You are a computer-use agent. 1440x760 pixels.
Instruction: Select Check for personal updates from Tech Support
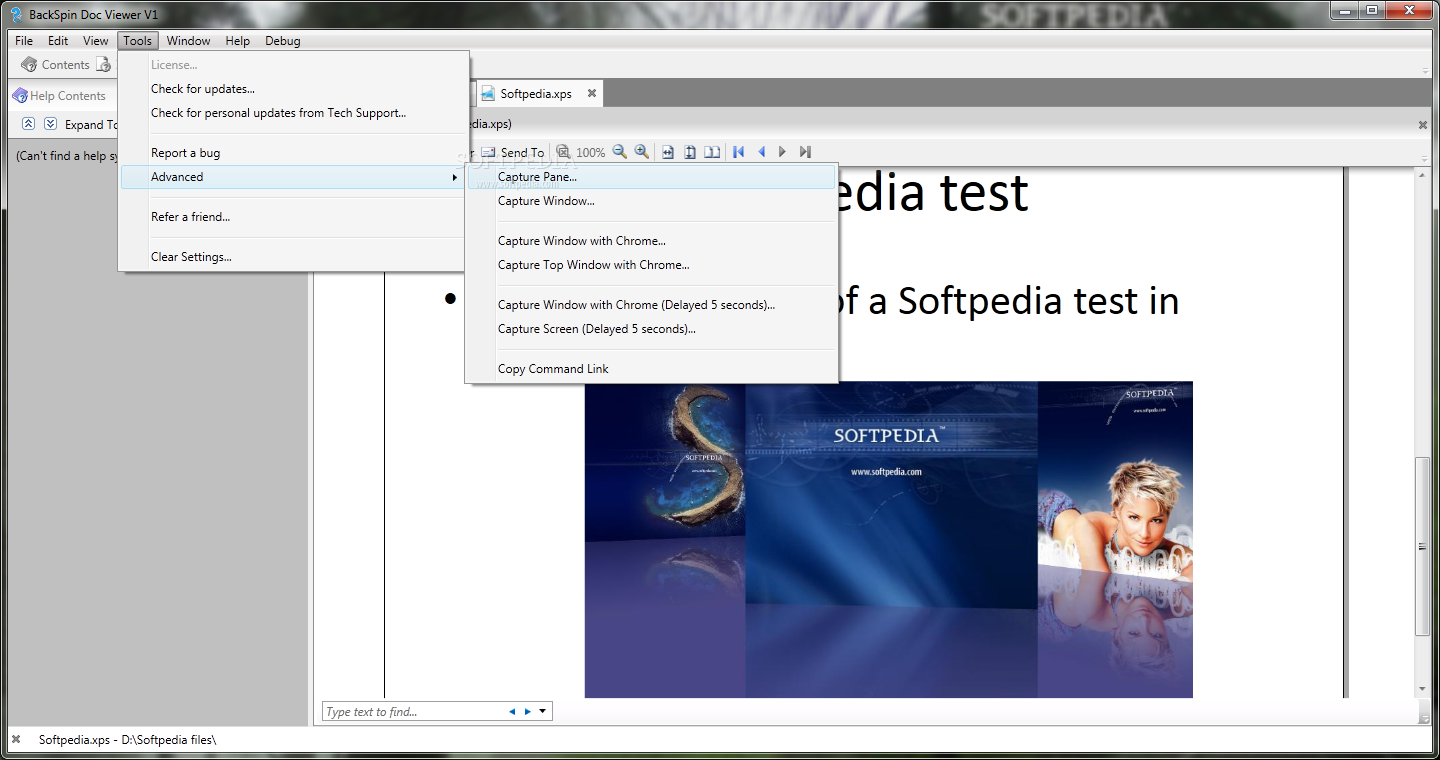pos(294,113)
